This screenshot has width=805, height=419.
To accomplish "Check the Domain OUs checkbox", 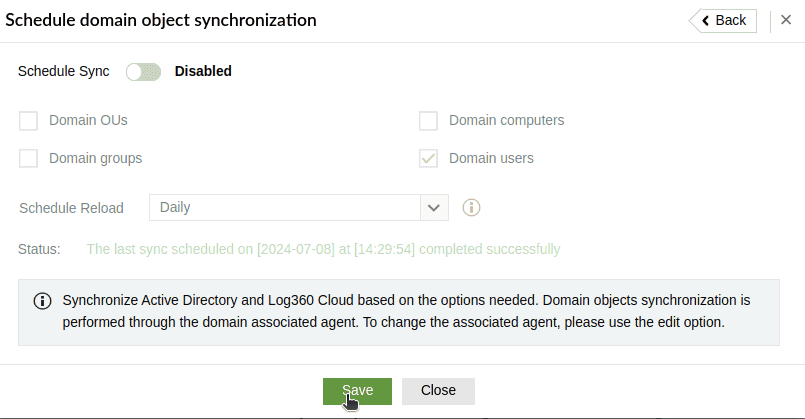I will coord(29,121).
